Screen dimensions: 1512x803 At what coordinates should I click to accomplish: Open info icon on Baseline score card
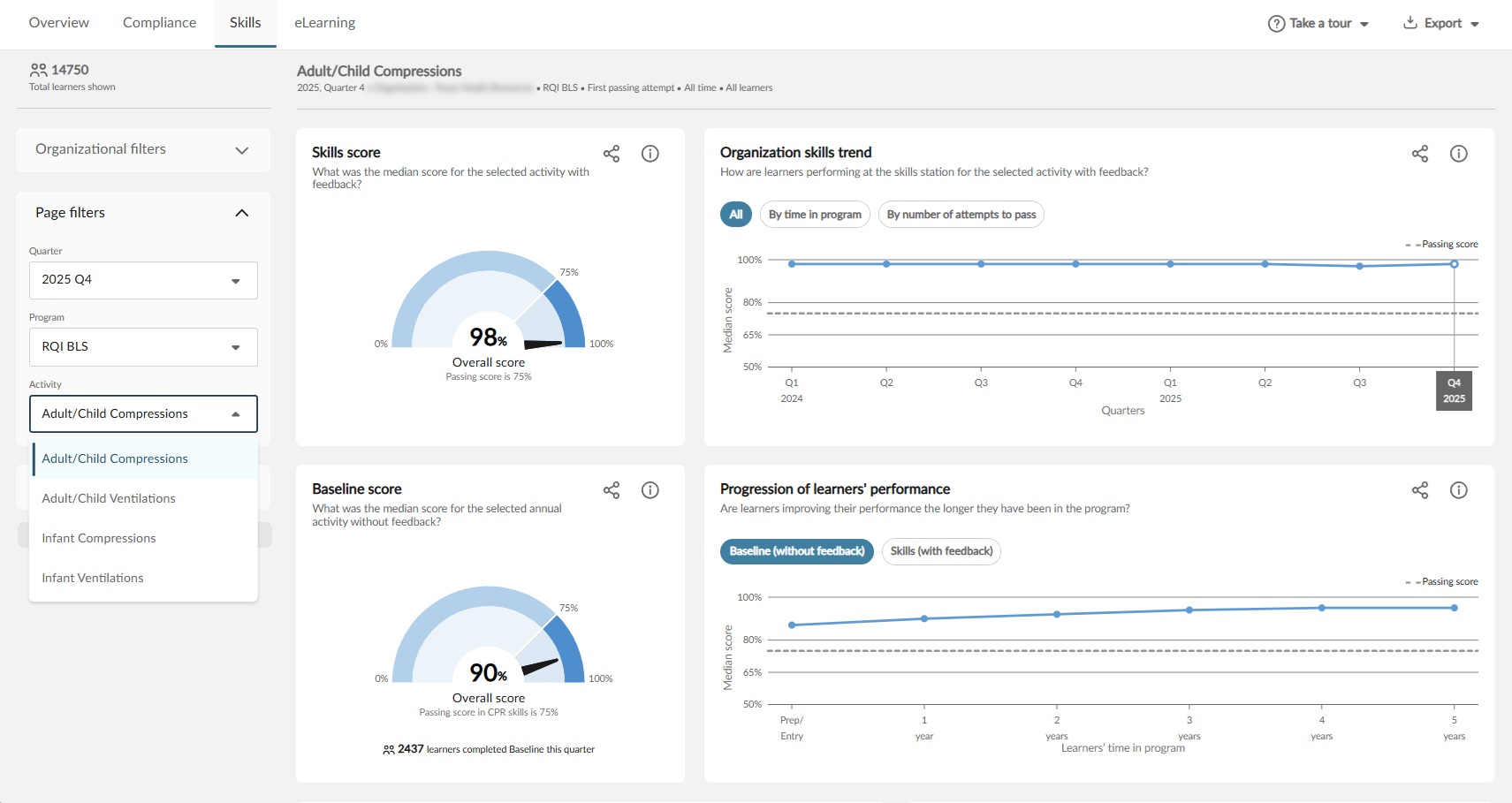(650, 490)
